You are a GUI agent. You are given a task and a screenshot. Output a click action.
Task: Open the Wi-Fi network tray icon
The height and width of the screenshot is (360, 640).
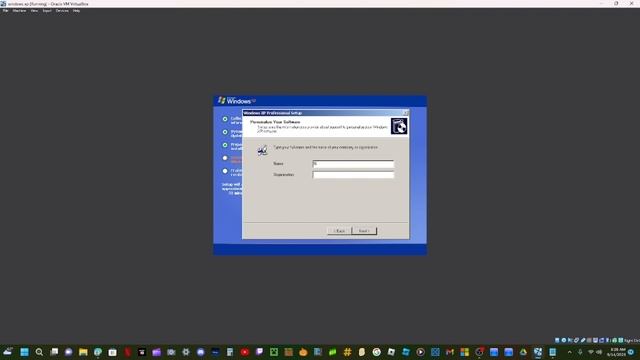pos(591,352)
